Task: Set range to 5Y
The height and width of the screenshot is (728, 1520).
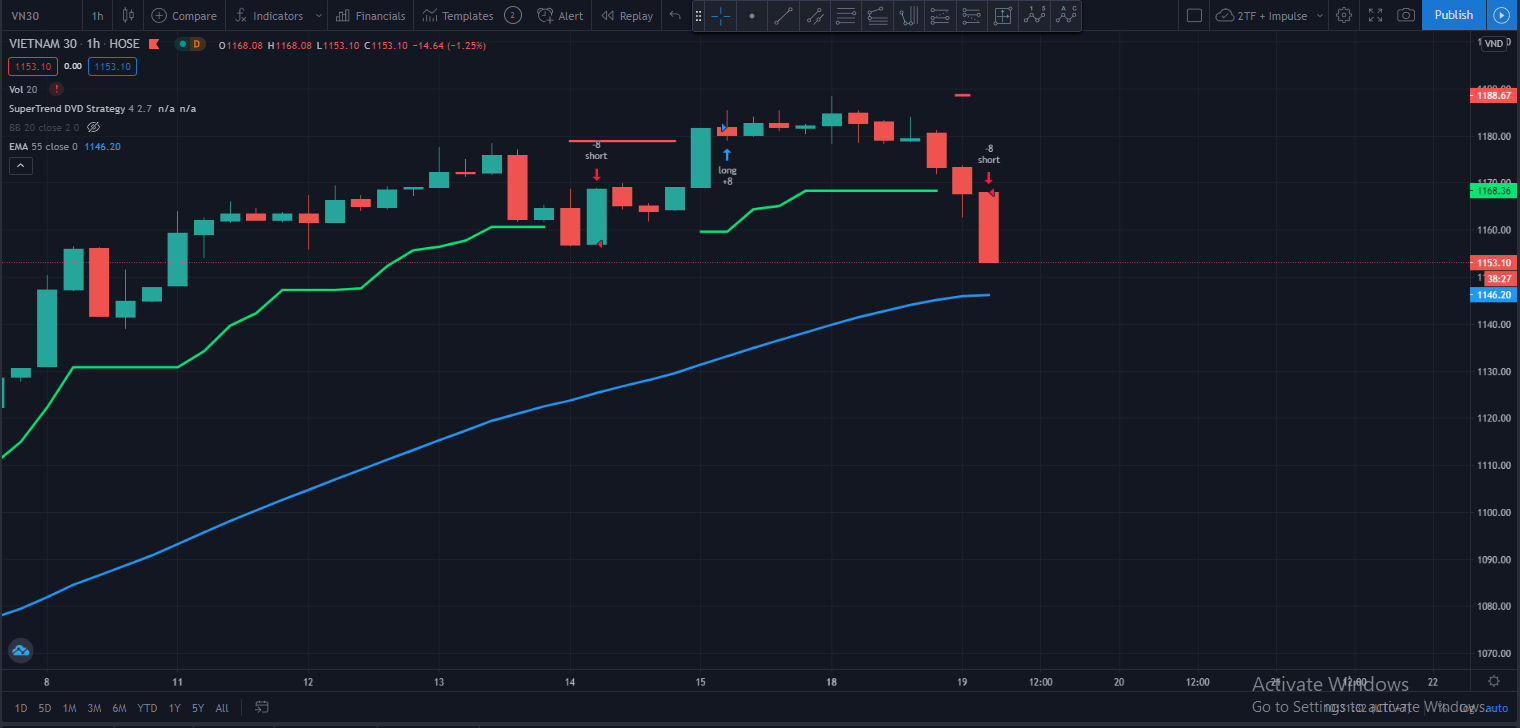Action: click(x=198, y=708)
